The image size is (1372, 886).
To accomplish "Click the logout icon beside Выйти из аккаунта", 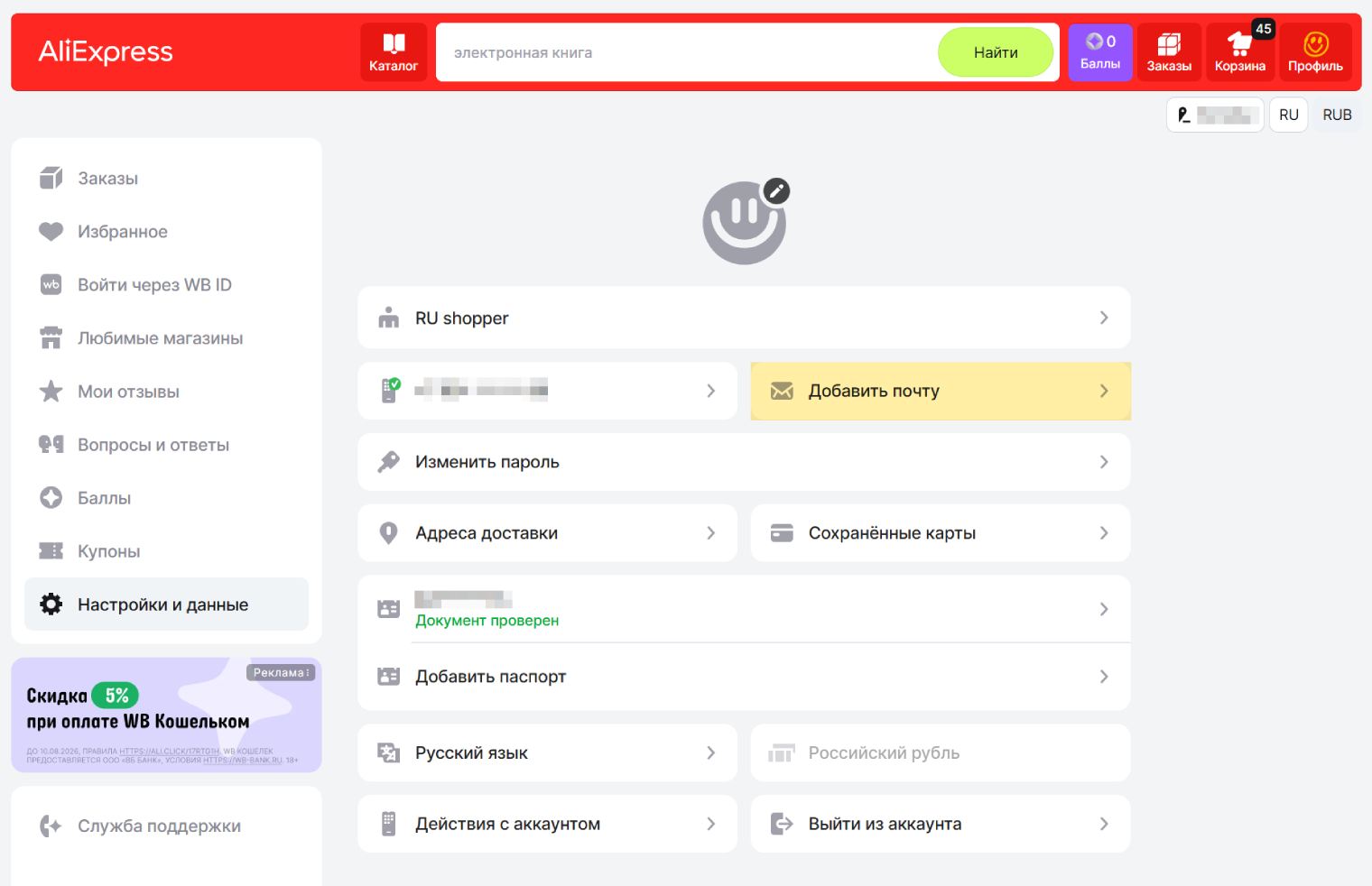I will tap(782, 824).
